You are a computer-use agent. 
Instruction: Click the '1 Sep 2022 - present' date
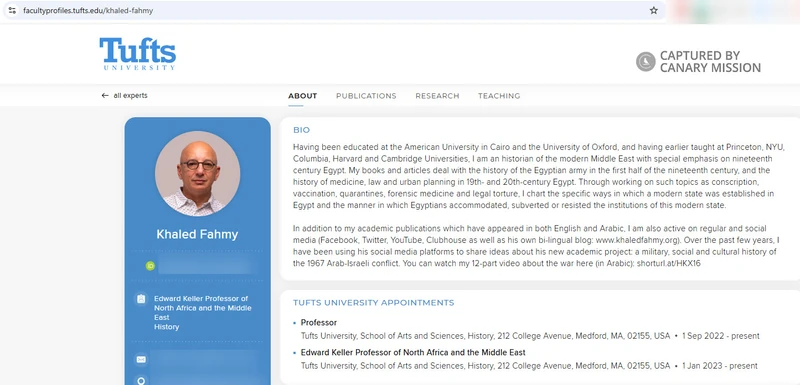[720, 336]
